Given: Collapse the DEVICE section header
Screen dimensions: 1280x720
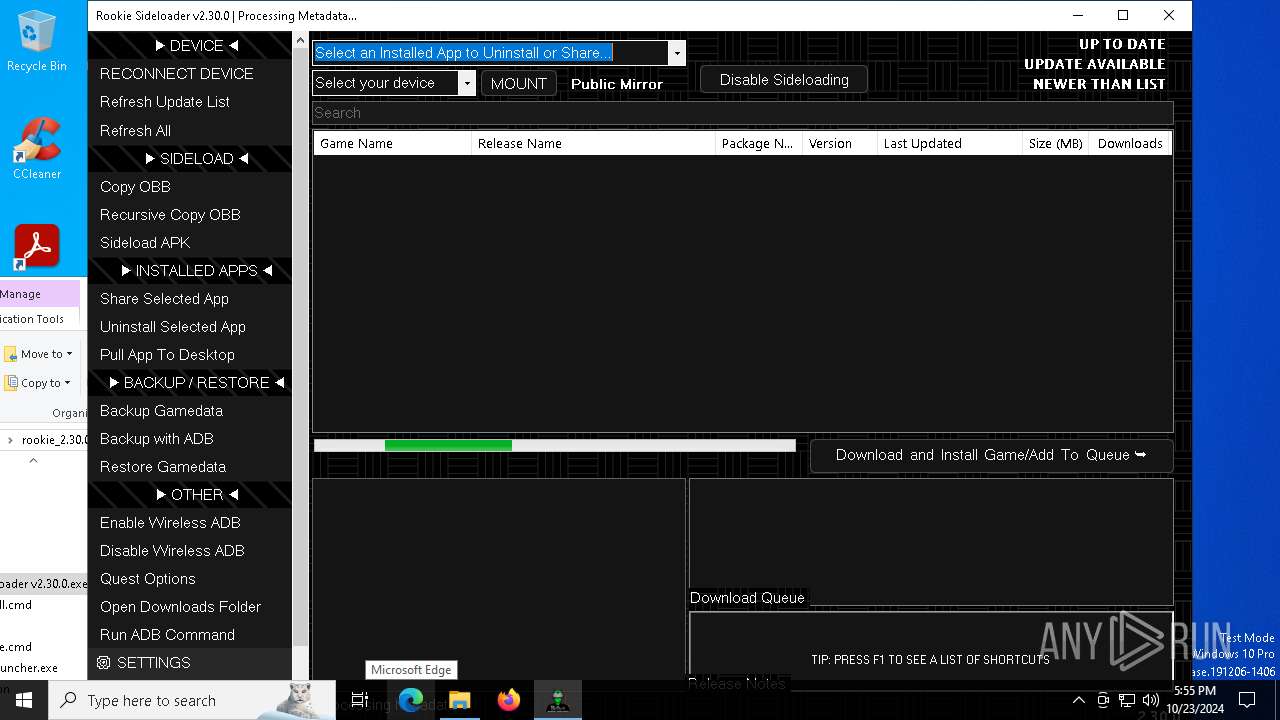Looking at the screenshot, I should [196, 46].
